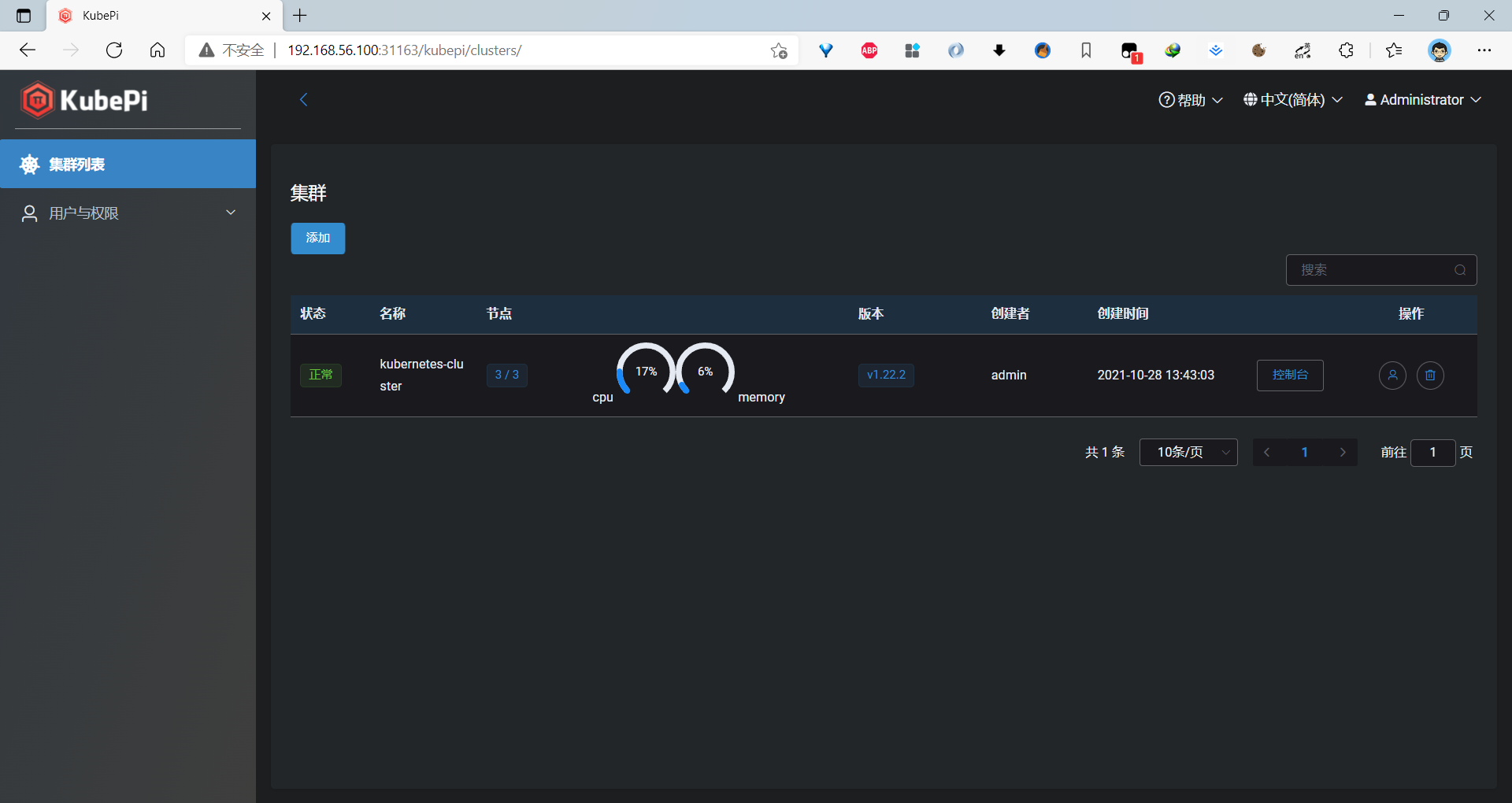Click the 添加 add cluster button
This screenshot has width=1512, height=803.
(x=318, y=238)
